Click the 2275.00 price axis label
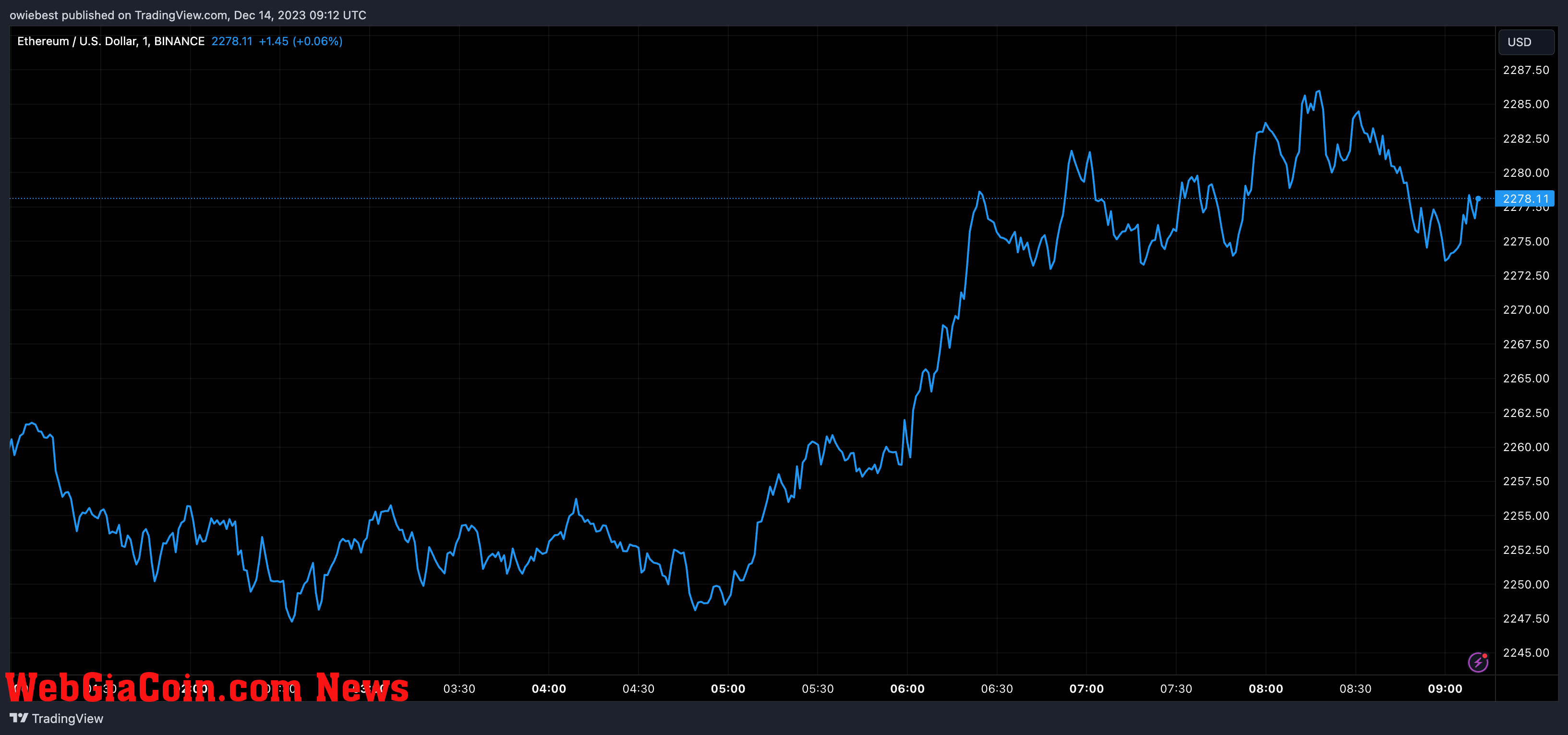 (1526, 242)
